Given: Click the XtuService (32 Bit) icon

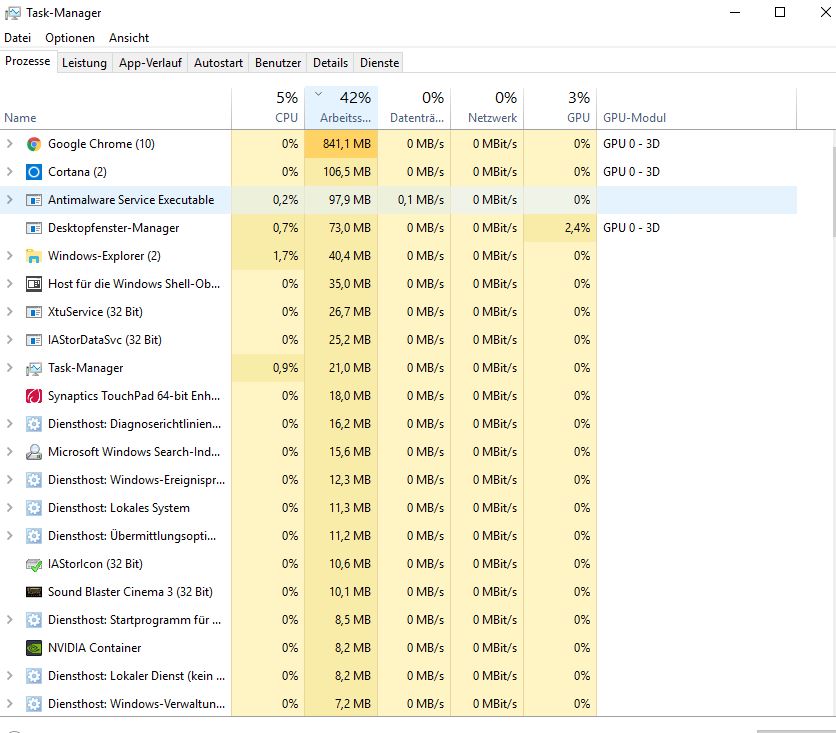Looking at the screenshot, I should pos(34,312).
